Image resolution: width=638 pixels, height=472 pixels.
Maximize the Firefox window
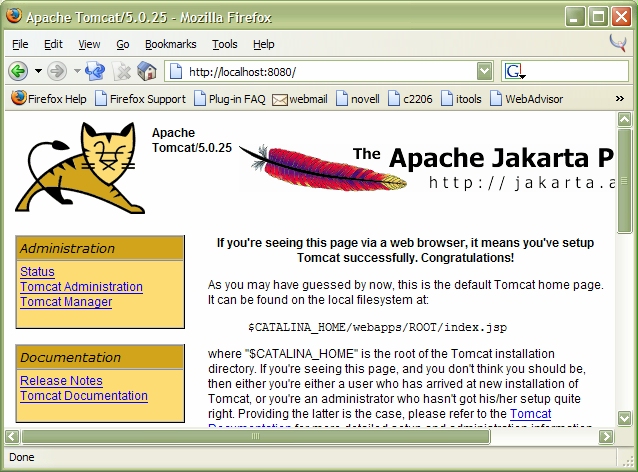tap(598, 17)
